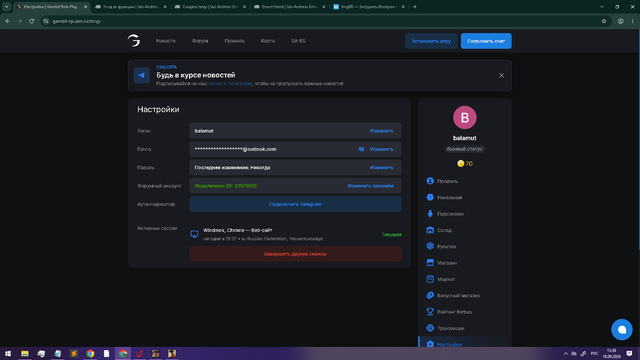Follow the Telegram channel link in banner
This screenshot has height=360, width=640.
click(x=230, y=83)
